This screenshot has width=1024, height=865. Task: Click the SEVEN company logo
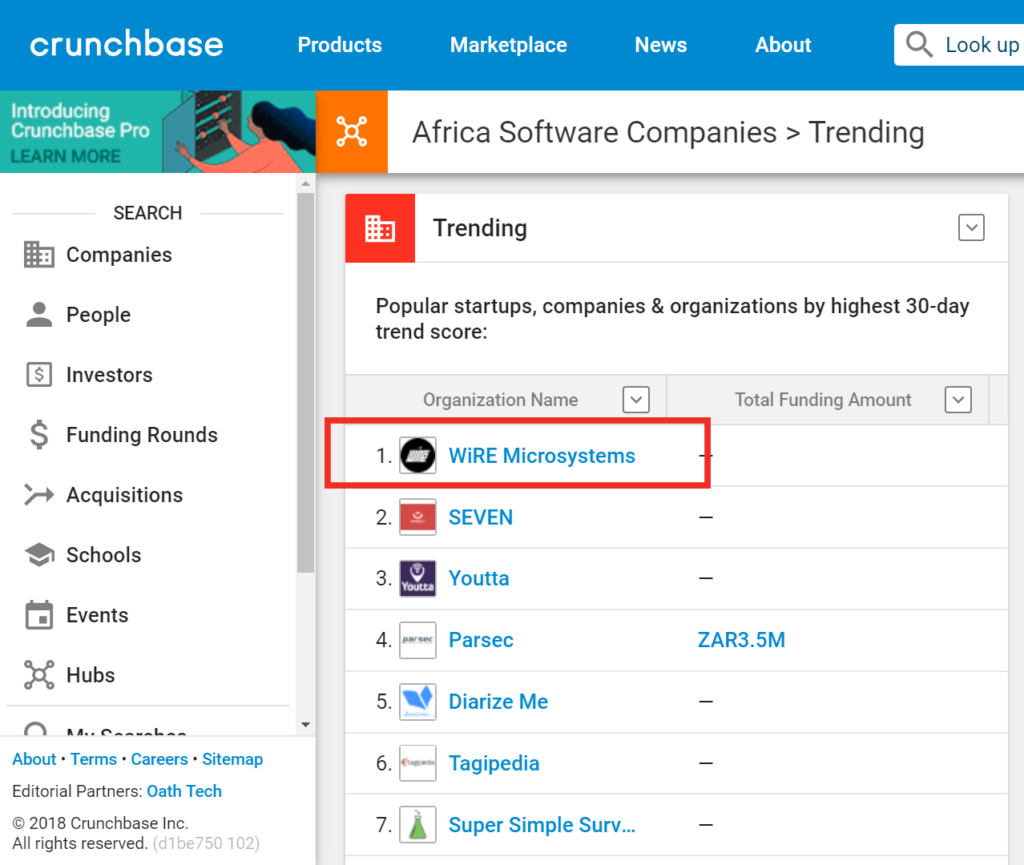(418, 517)
